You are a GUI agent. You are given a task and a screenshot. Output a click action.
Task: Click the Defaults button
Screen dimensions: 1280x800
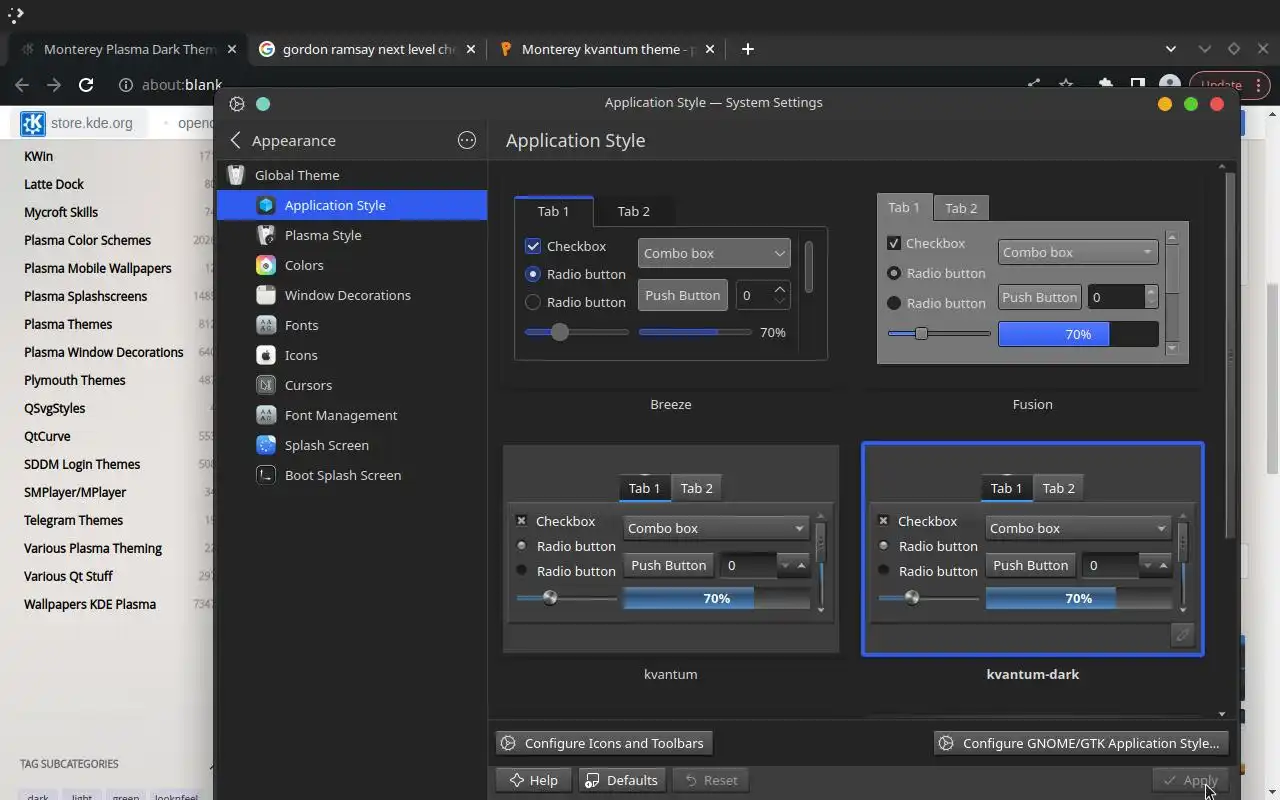click(622, 780)
